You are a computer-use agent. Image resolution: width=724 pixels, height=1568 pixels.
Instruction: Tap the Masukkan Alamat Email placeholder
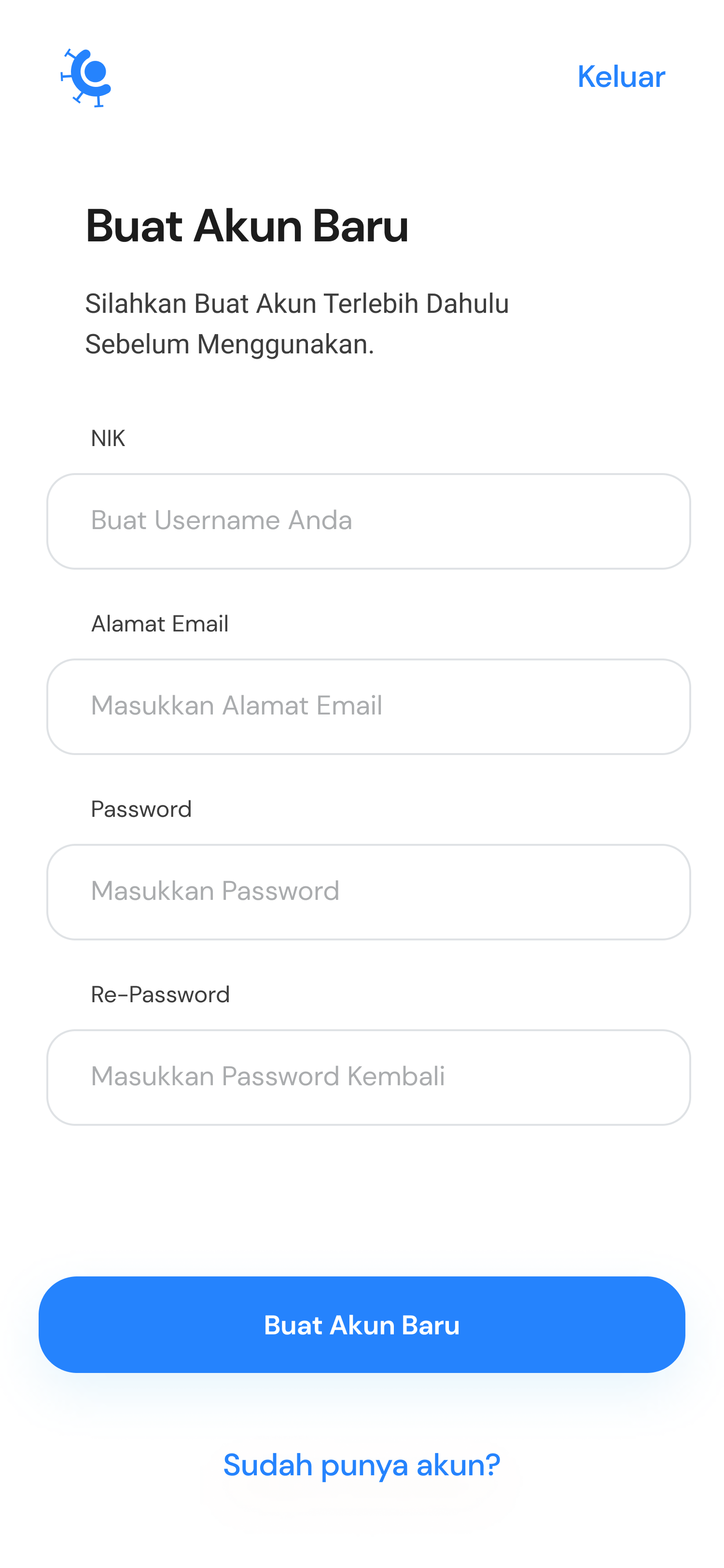pos(237,705)
